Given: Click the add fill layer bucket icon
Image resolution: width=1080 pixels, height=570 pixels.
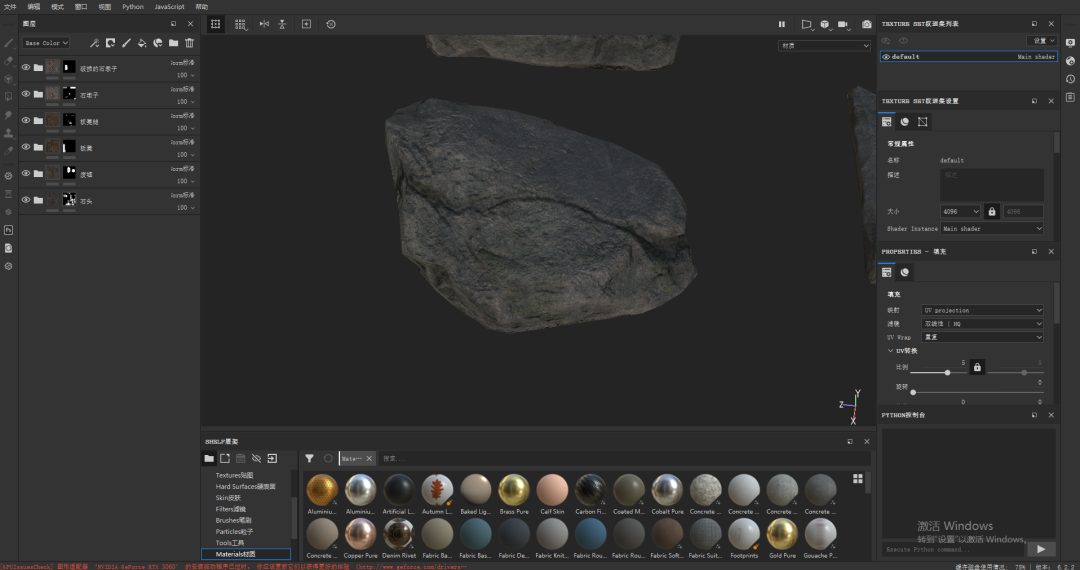Looking at the screenshot, I should click(x=142, y=43).
